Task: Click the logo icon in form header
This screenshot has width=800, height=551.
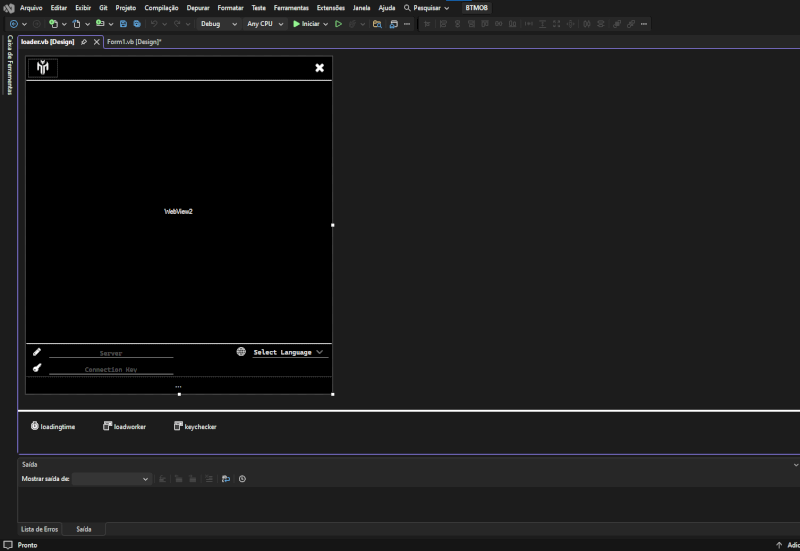Action: [43, 68]
